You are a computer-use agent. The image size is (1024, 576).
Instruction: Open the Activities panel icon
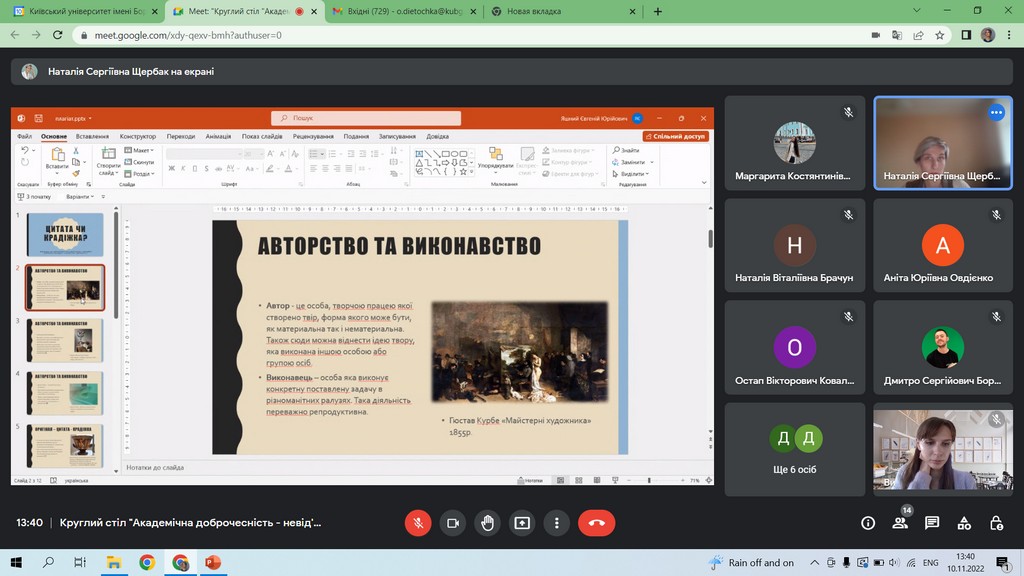964,523
